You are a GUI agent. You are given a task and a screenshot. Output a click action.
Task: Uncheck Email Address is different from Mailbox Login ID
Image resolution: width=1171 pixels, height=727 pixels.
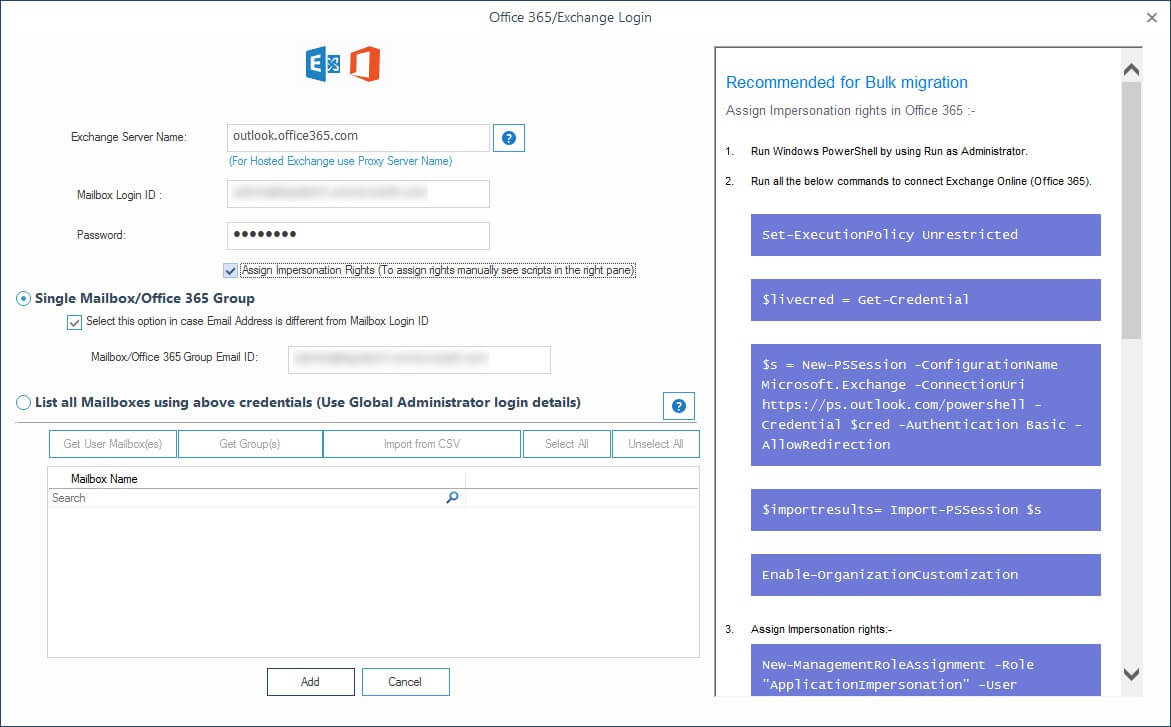coord(74,322)
